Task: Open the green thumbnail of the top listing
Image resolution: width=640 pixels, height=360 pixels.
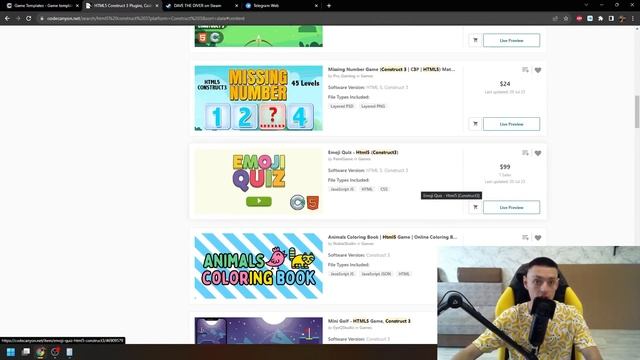Action: 258,36
